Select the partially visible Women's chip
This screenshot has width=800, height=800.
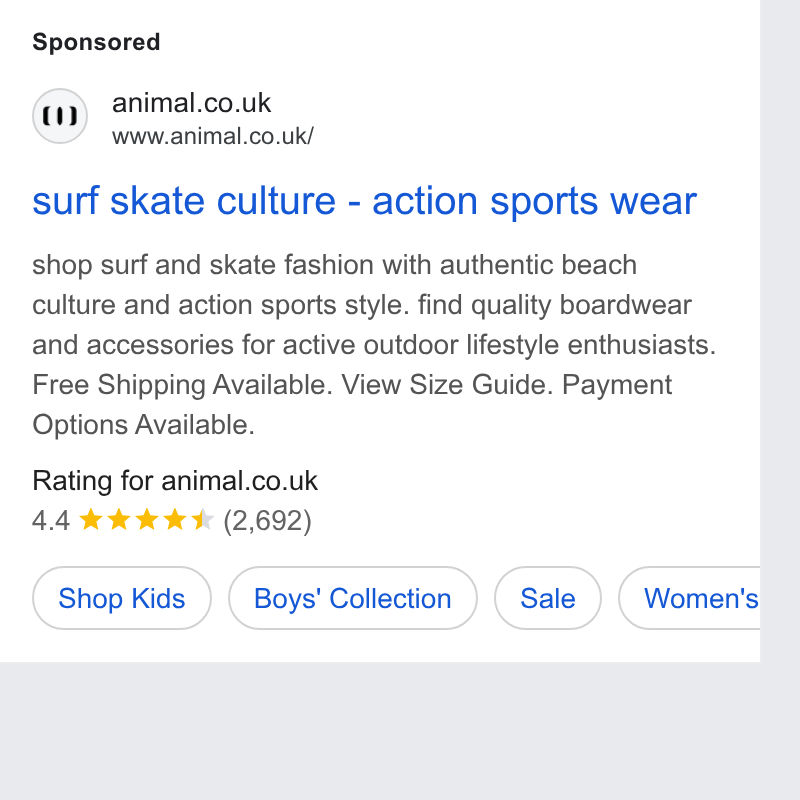click(689, 598)
